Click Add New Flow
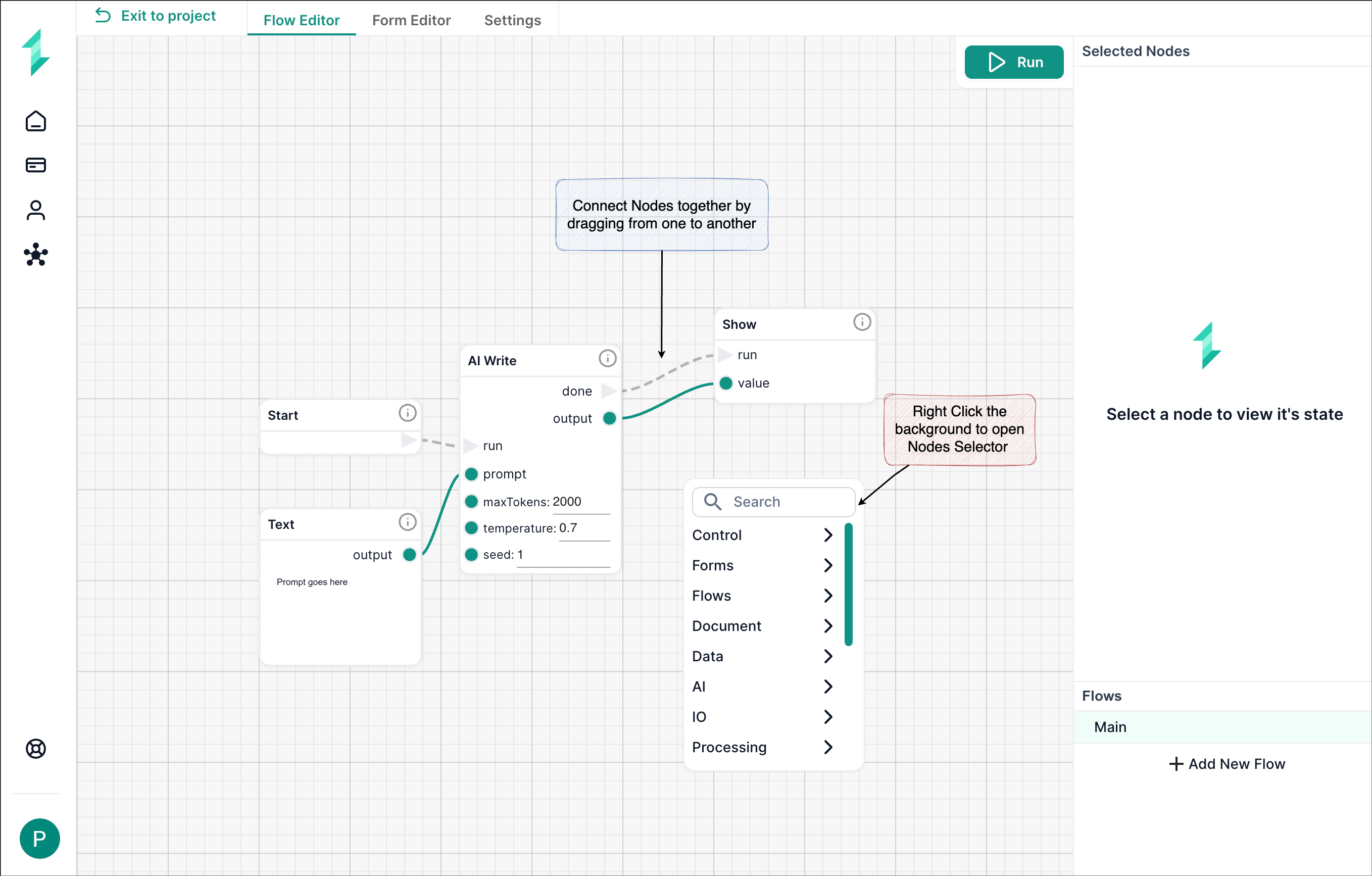 tap(1226, 764)
